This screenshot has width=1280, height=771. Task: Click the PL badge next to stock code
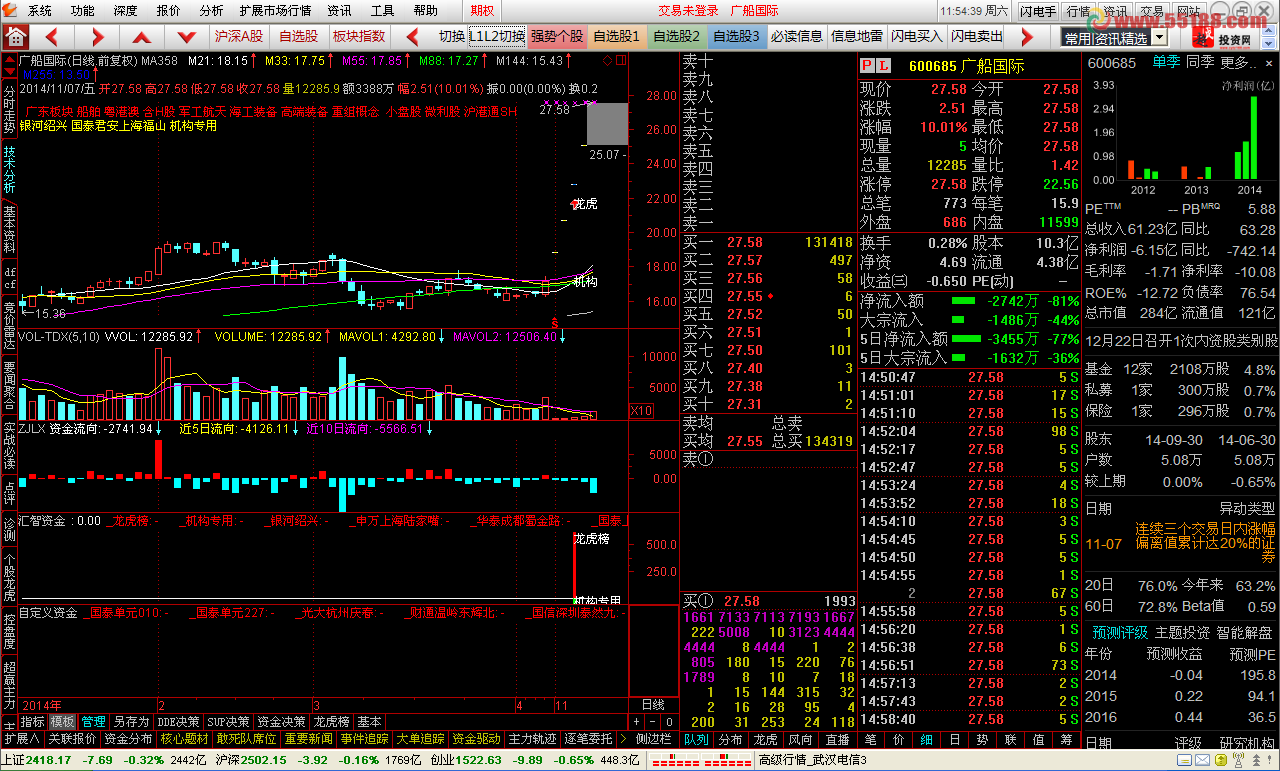(876, 65)
